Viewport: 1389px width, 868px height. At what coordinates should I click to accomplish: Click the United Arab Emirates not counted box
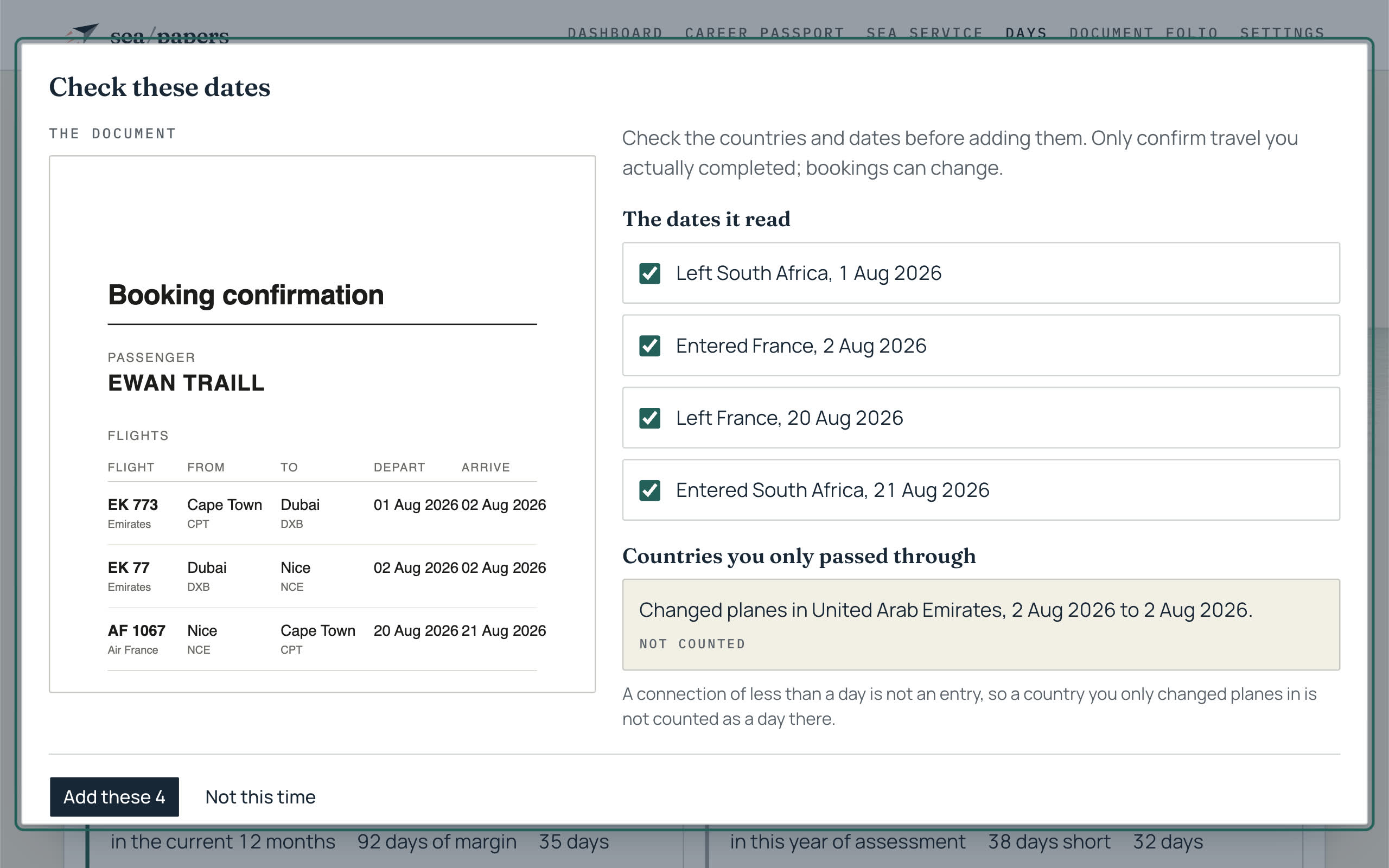tap(981, 624)
